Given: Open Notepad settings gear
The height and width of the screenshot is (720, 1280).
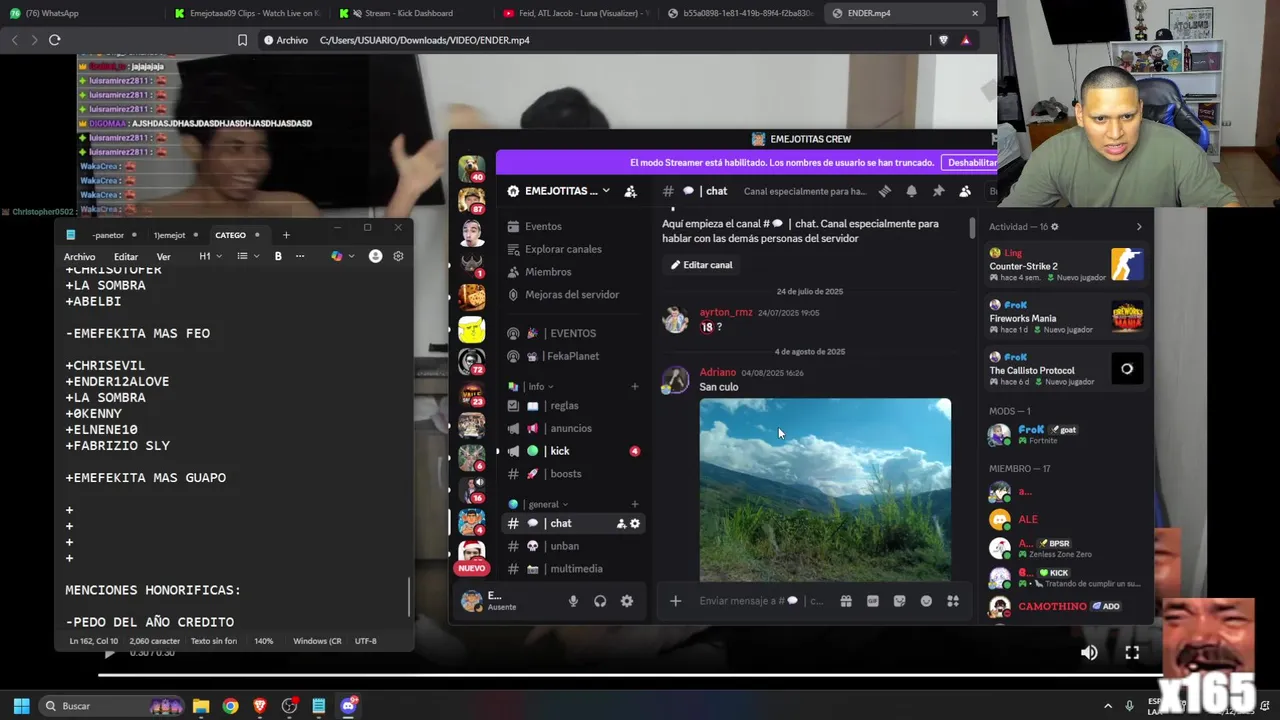Looking at the screenshot, I should tap(398, 256).
